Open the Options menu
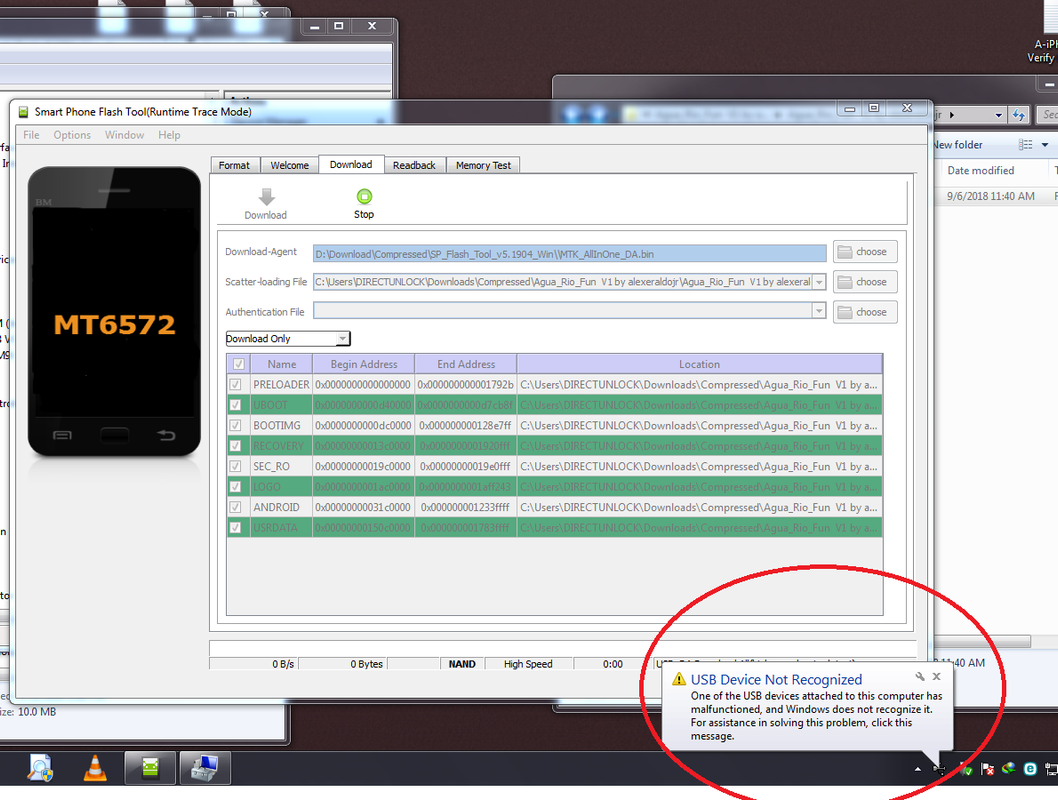The image size is (1058, 800). pos(72,135)
